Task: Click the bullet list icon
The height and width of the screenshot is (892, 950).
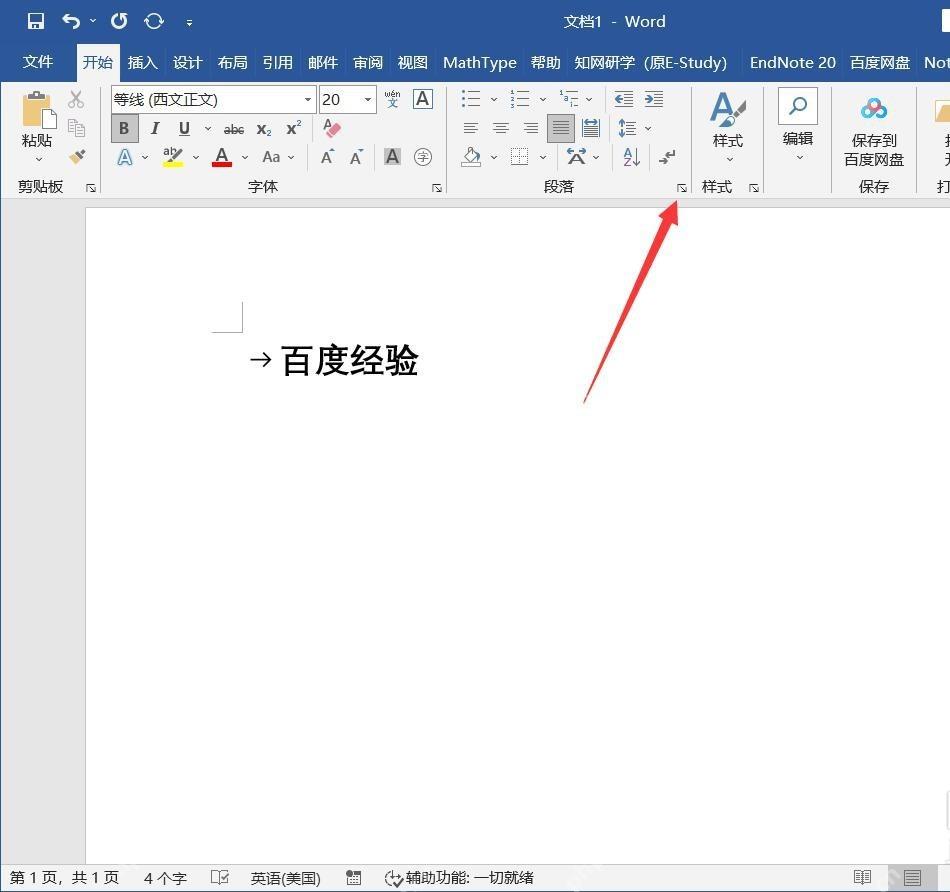Action: tap(471, 99)
